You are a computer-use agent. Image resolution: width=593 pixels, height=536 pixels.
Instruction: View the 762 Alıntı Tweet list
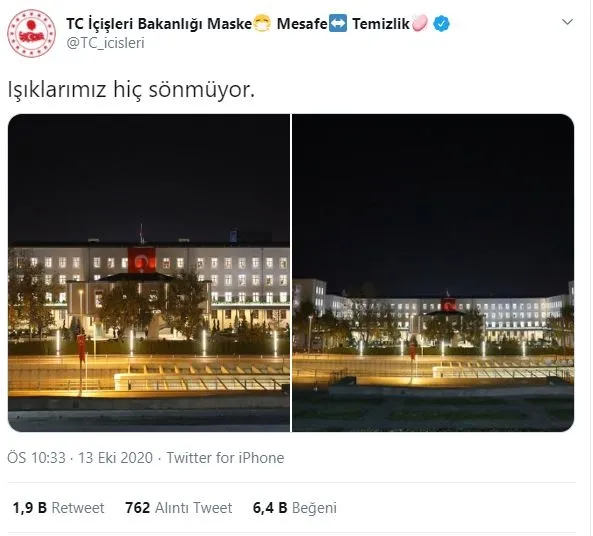(x=179, y=508)
